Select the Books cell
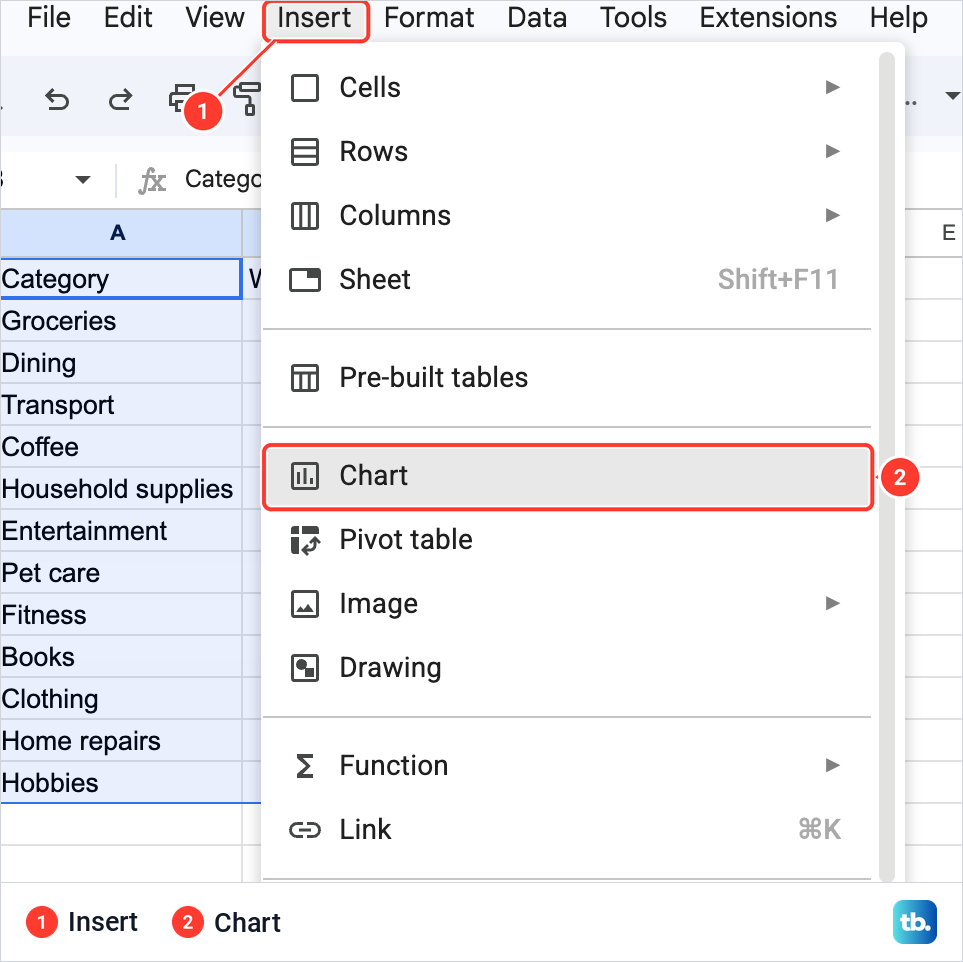The height and width of the screenshot is (962, 963). pos(120,657)
